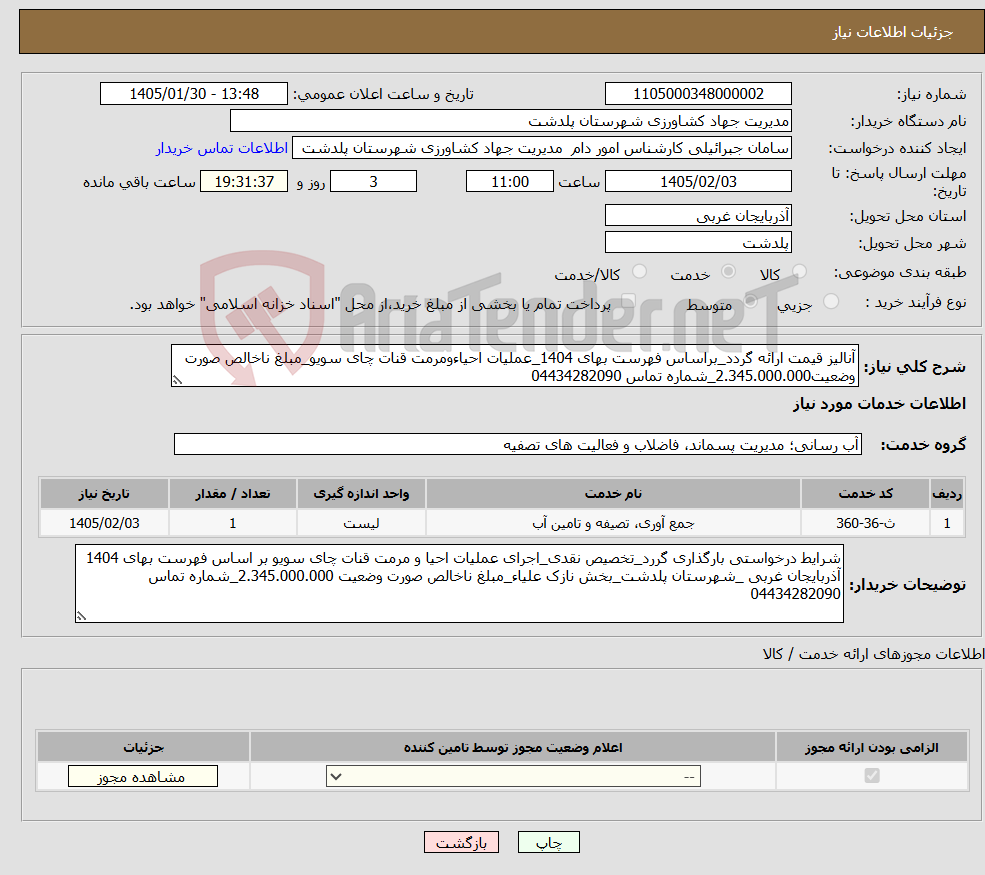
Task: Toggle the mandatory permit checkbox
Action: (x=872, y=776)
